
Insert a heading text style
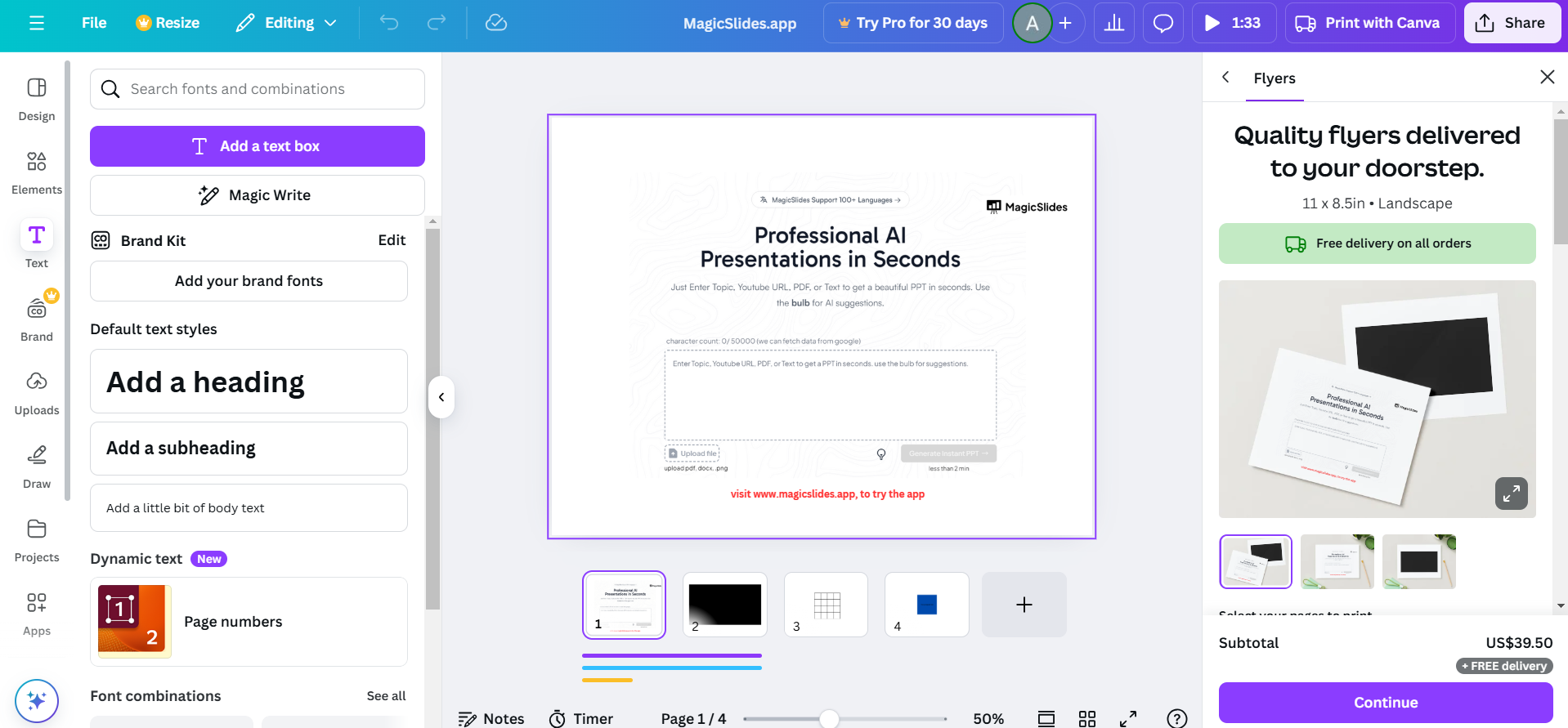click(x=249, y=382)
